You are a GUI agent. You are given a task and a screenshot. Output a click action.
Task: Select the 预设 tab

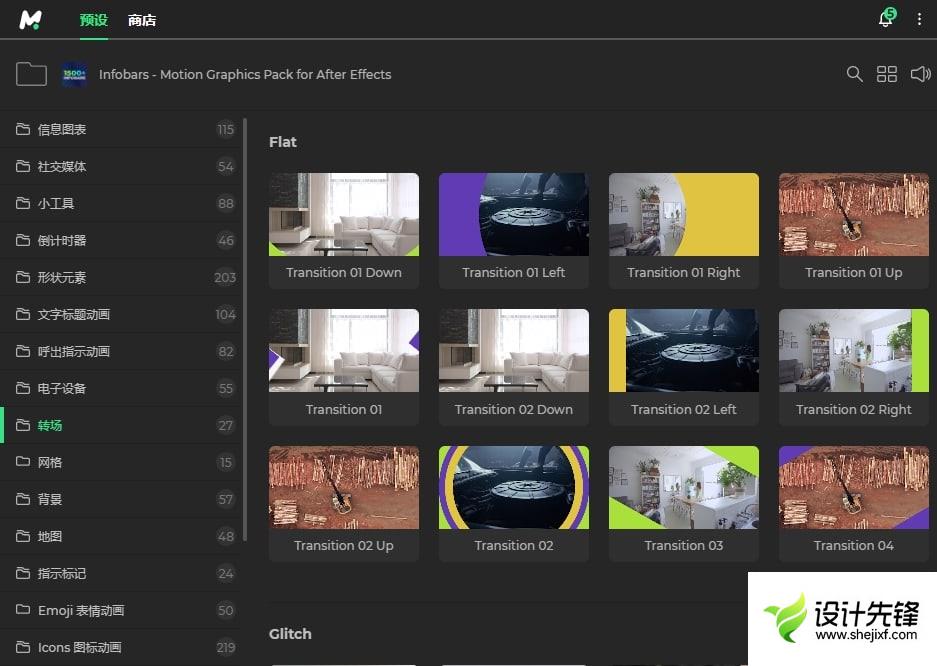point(93,20)
